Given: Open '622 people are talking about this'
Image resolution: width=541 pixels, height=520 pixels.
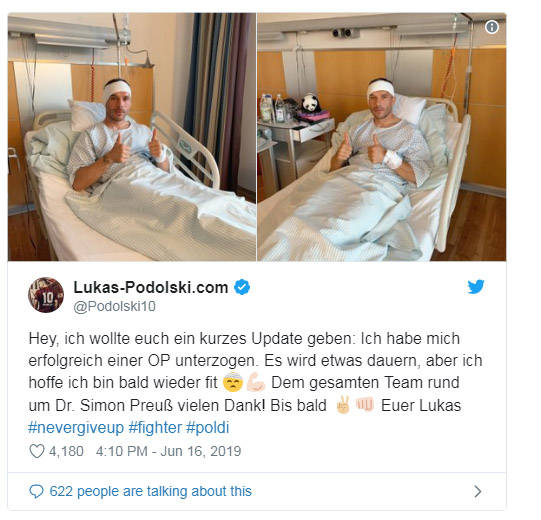Looking at the screenshot, I should point(150,491).
